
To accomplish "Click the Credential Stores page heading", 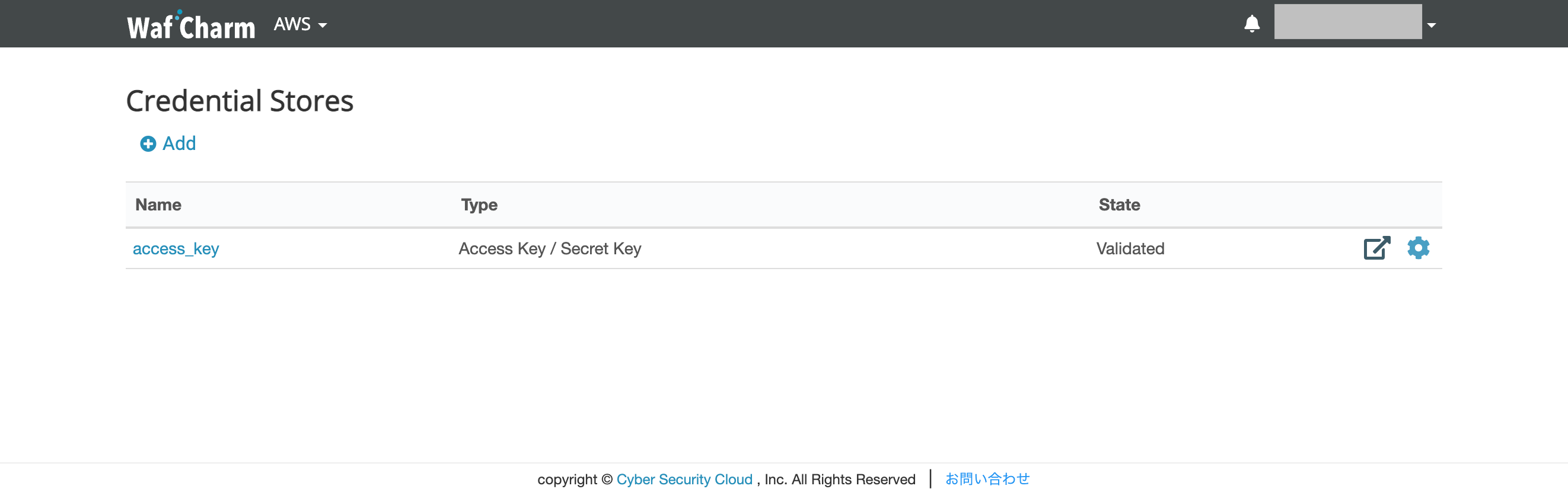I will click(x=239, y=101).
